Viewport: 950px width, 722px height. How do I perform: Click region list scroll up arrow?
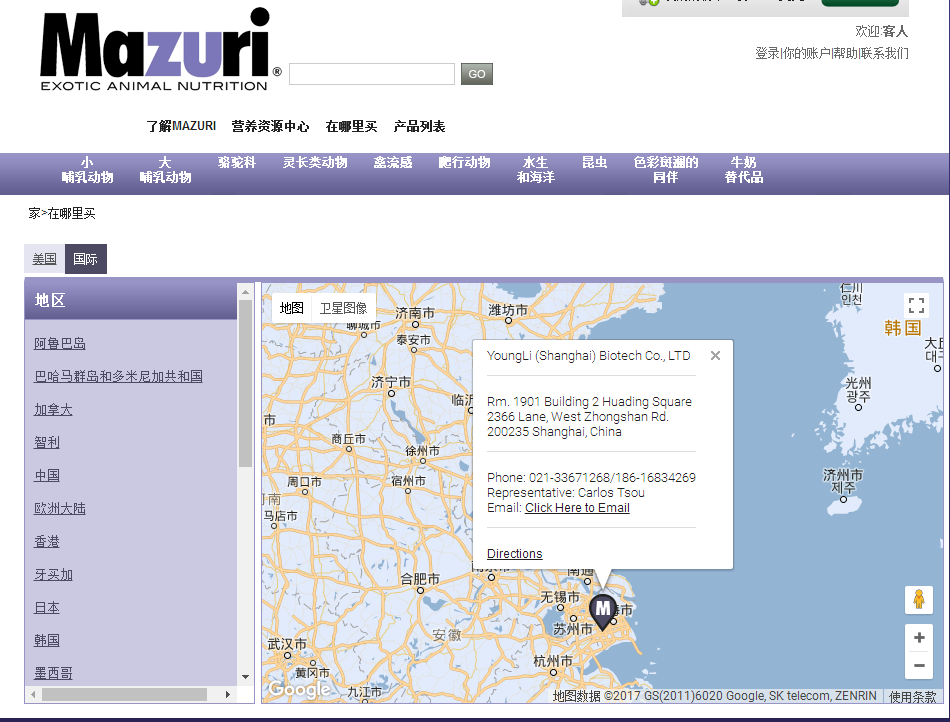pyautogui.click(x=245, y=292)
